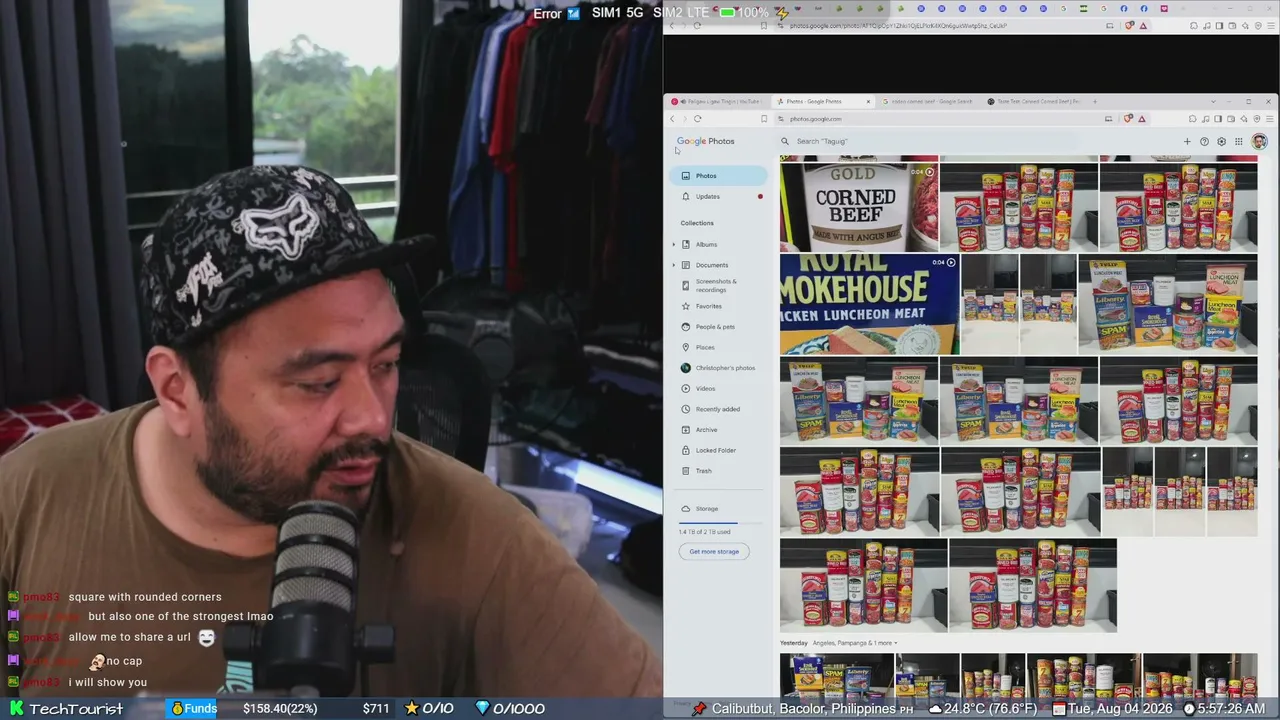Click the Brave Rewards triangle icon

coord(1142,119)
